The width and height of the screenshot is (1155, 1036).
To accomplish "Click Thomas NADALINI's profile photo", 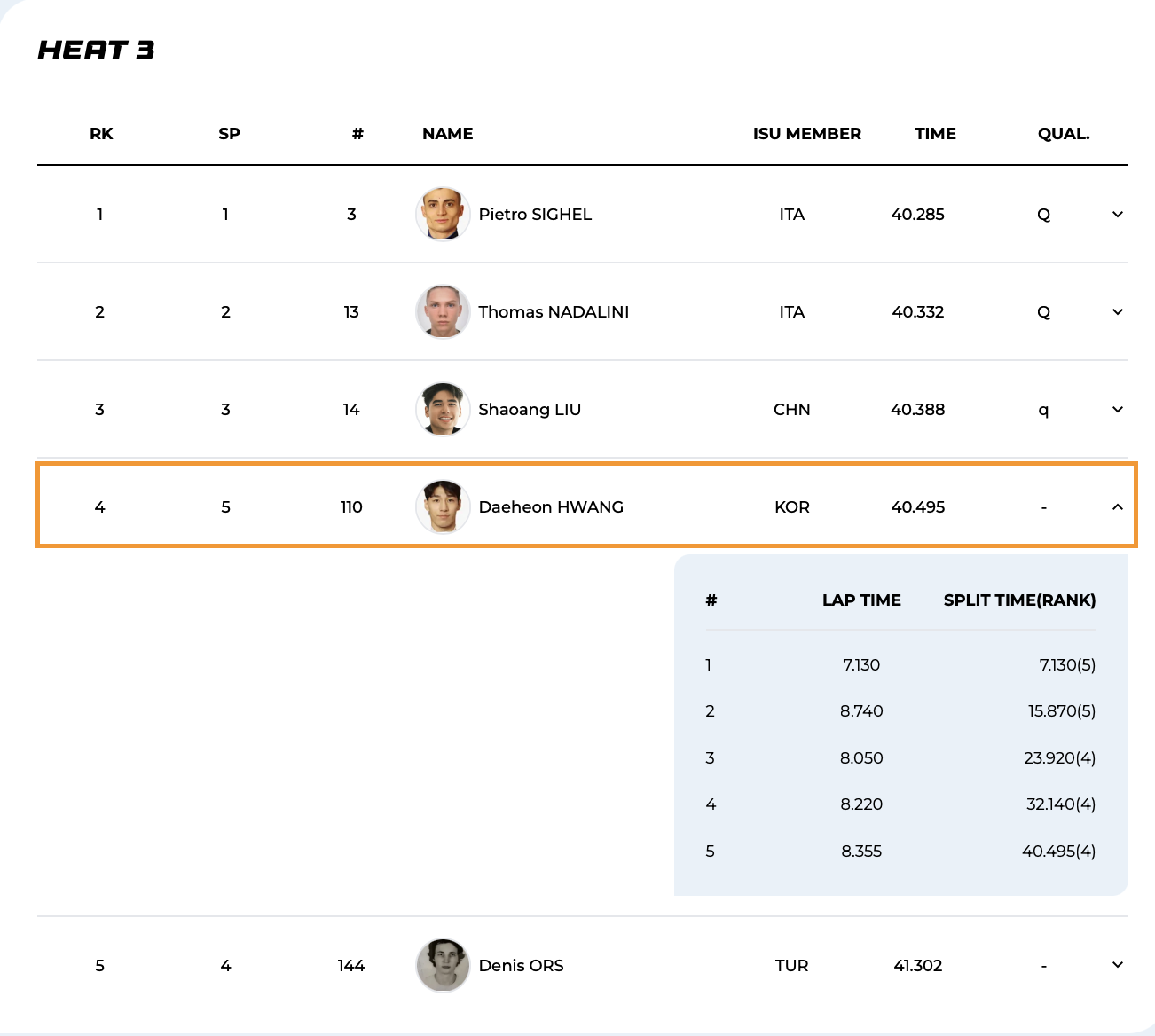I will point(443,311).
